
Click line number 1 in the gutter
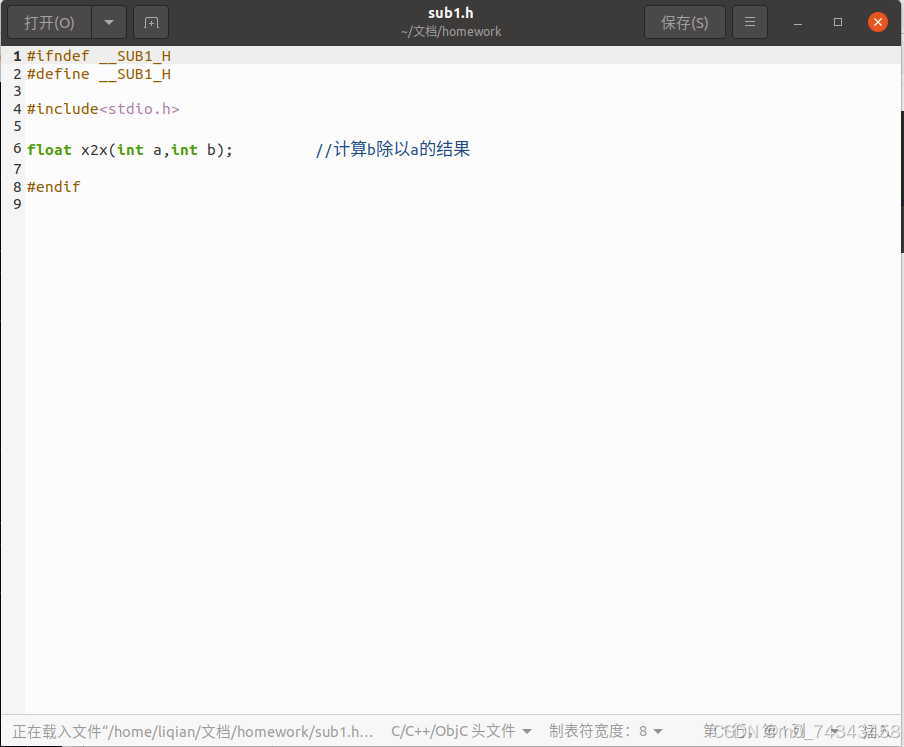[16, 56]
